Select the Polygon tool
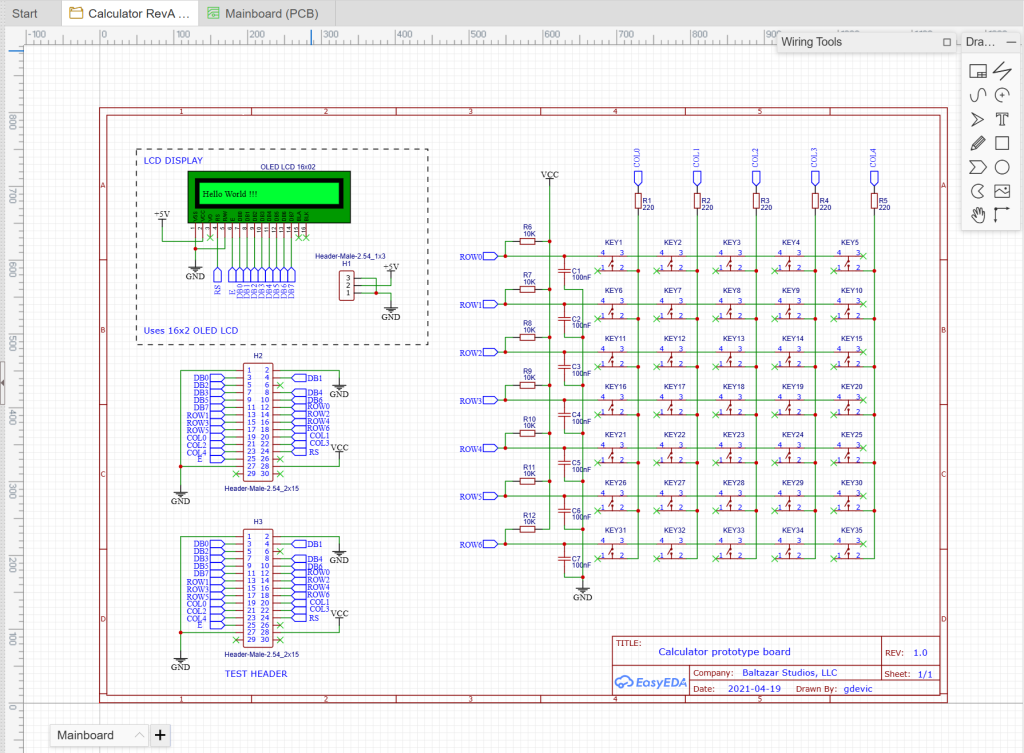 [977, 167]
